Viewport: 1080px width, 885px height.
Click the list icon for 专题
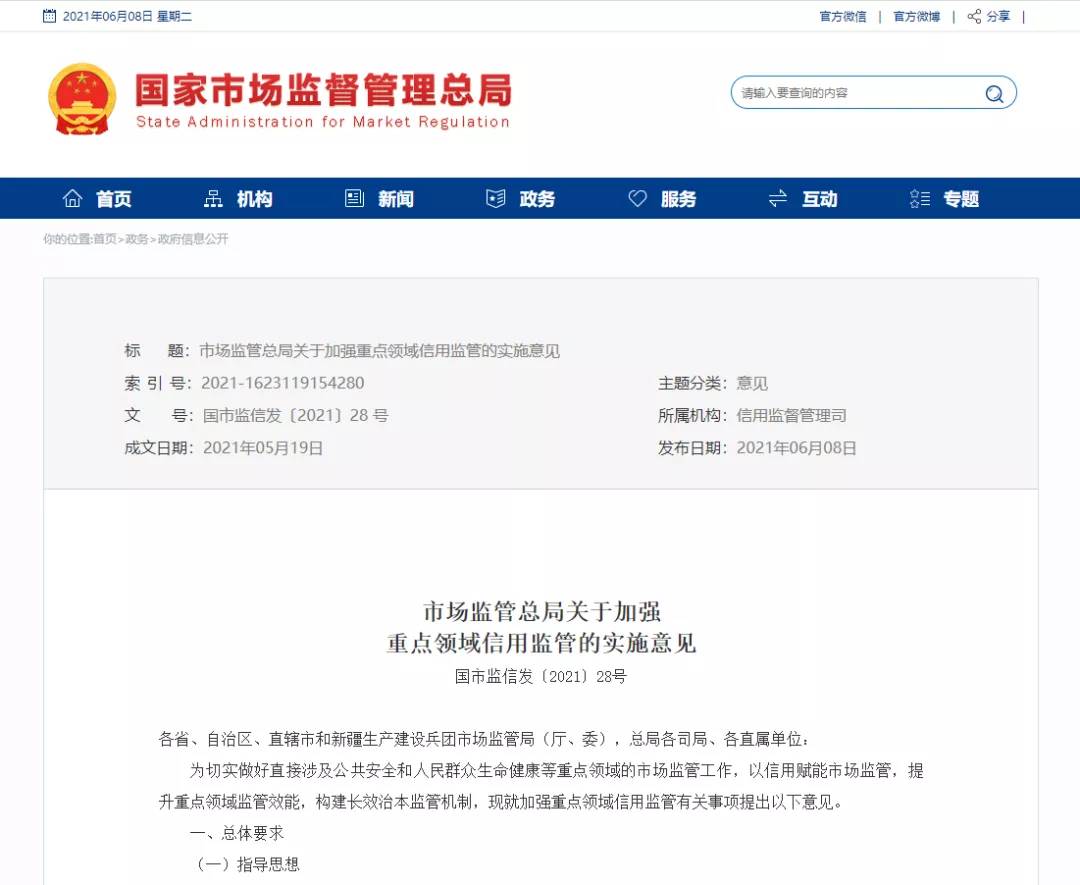(x=920, y=199)
